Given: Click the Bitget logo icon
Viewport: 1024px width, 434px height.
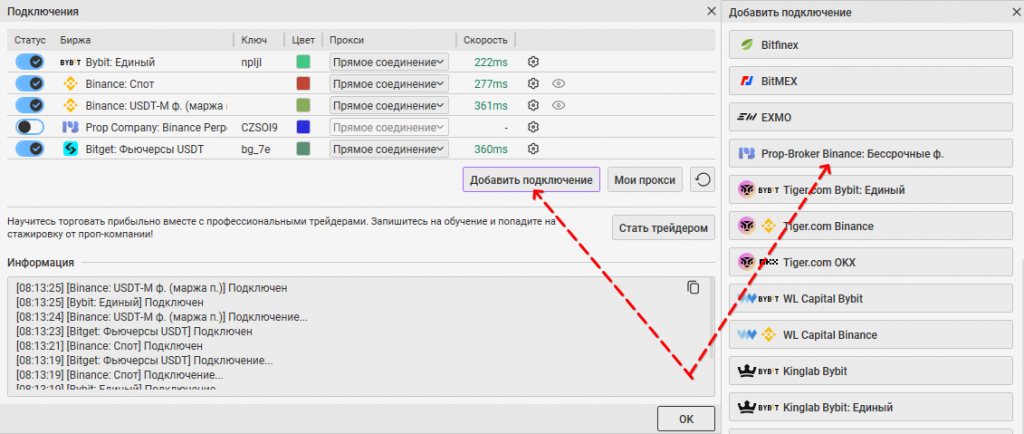Looking at the screenshot, I should 70,149.
